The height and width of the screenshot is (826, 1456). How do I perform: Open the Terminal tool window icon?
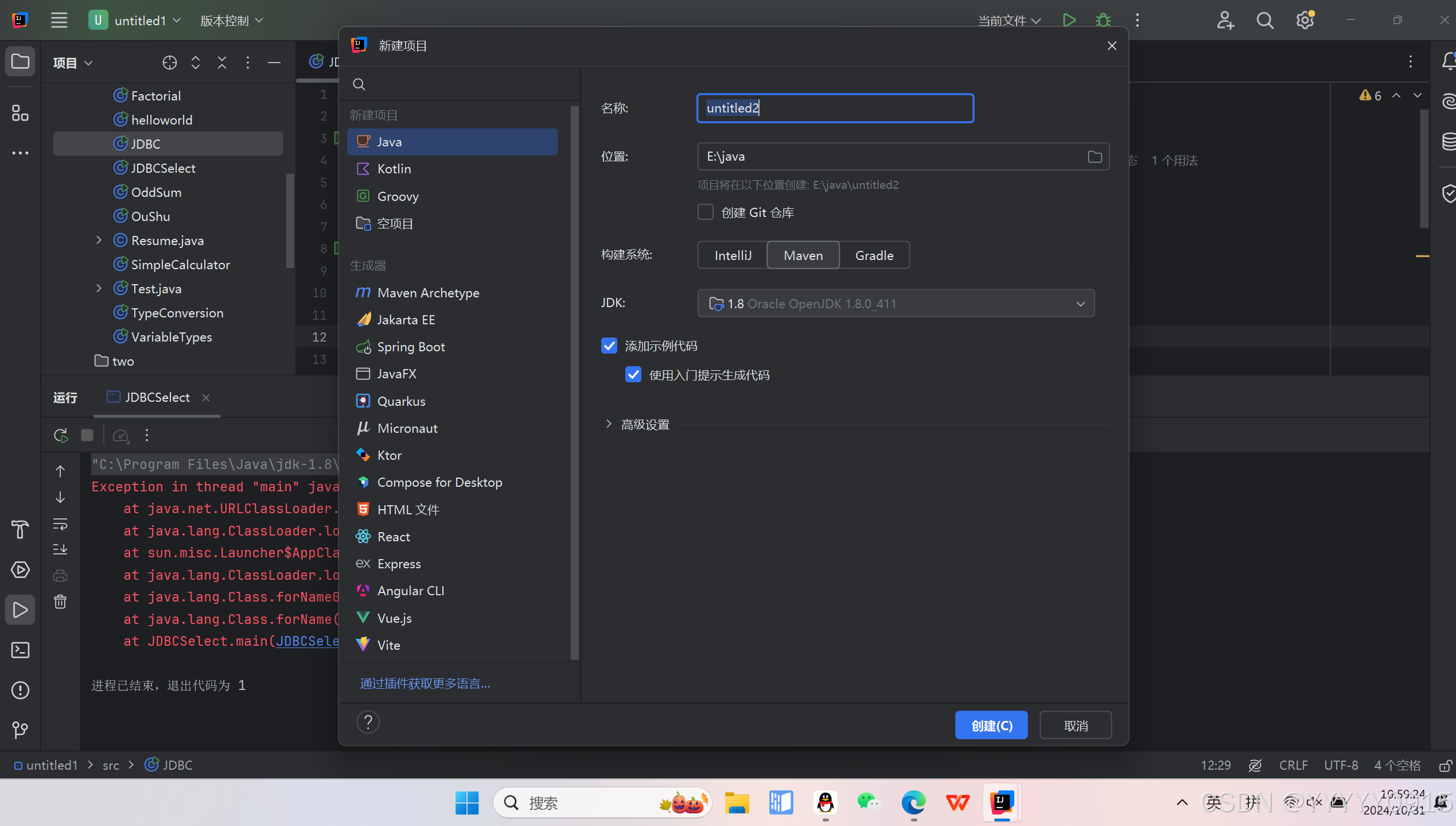point(20,650)
